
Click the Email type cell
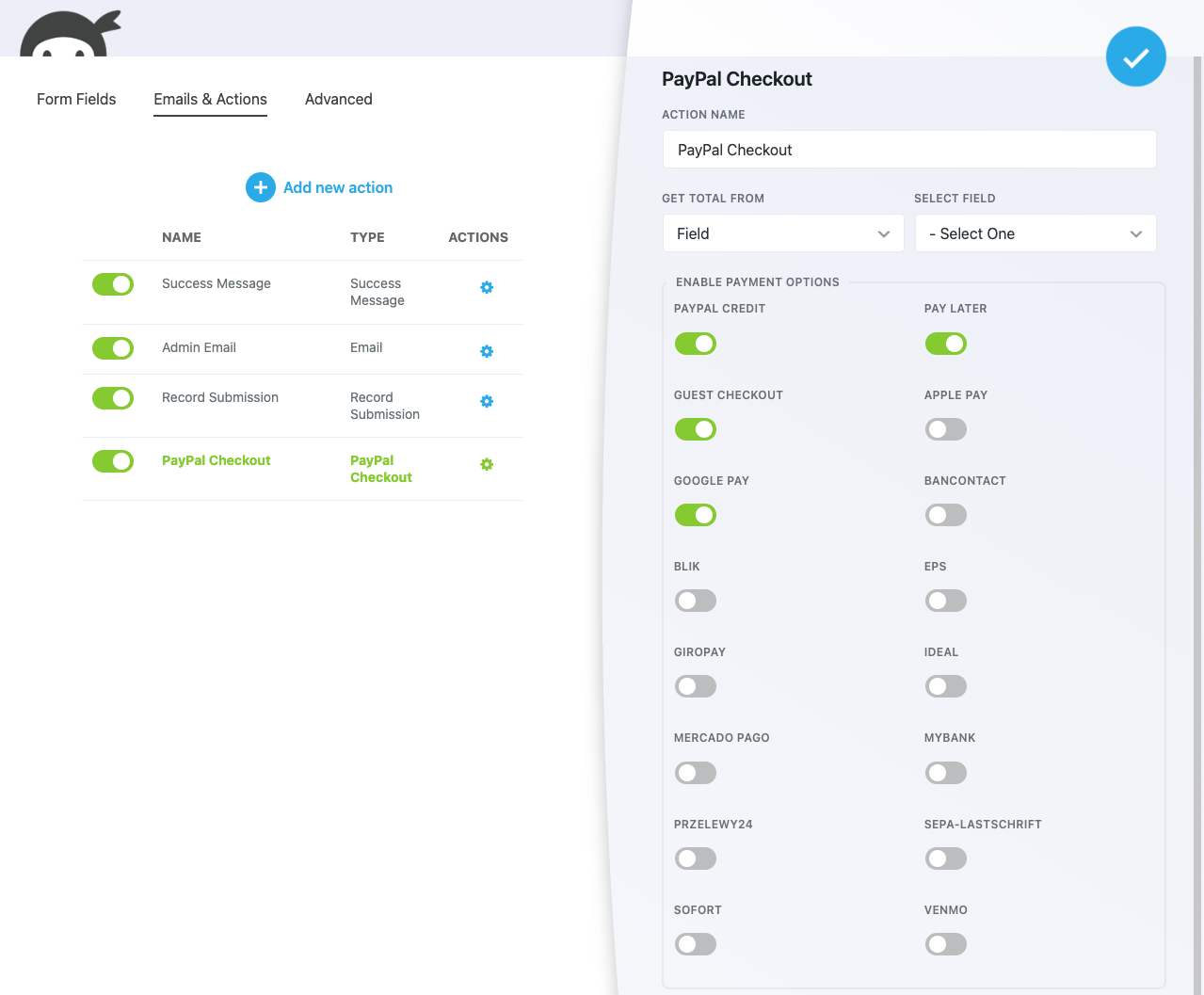(366, 347)
